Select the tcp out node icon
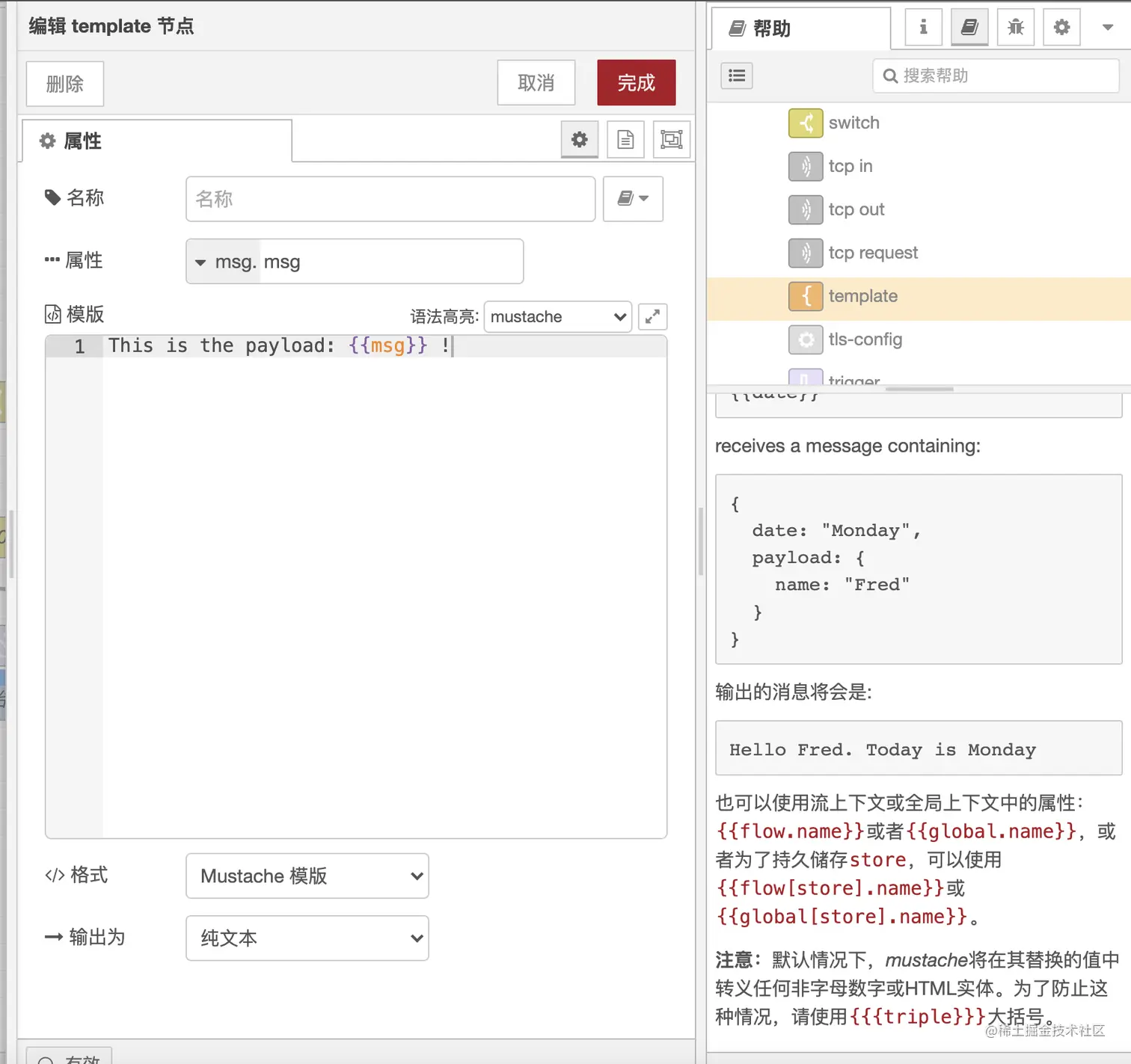 tap(806, 209)
